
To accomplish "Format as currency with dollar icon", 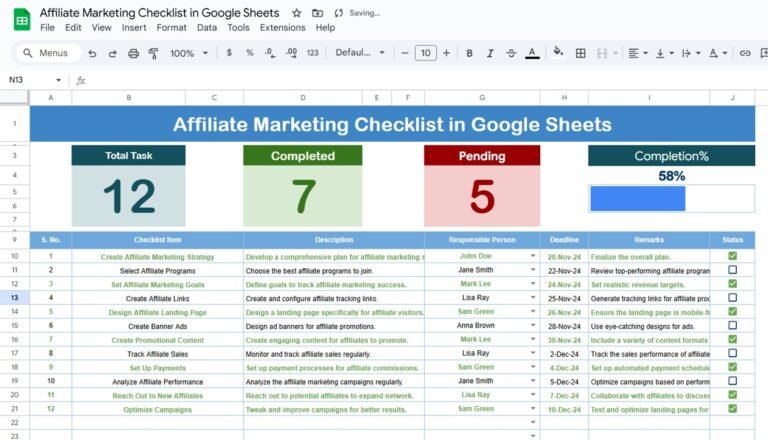I will (229, 53).
